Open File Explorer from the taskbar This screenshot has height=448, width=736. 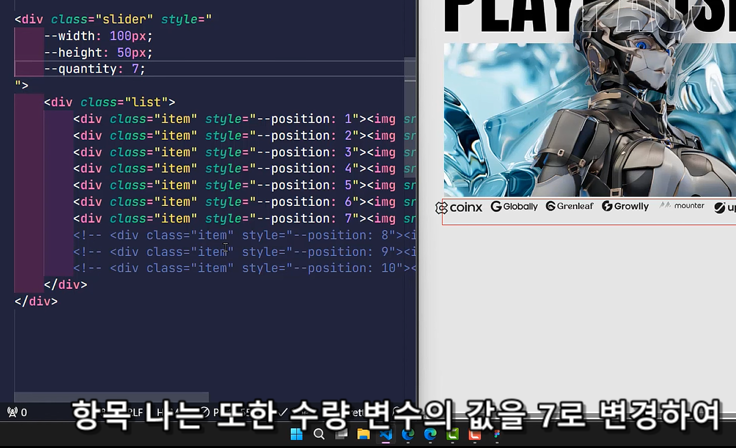click(363, 434)
